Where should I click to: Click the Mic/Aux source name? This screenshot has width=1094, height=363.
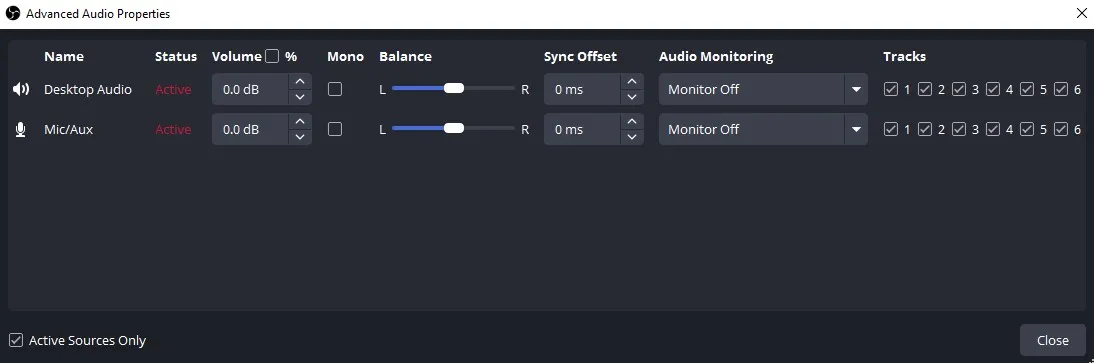click(x=68, y=129)
